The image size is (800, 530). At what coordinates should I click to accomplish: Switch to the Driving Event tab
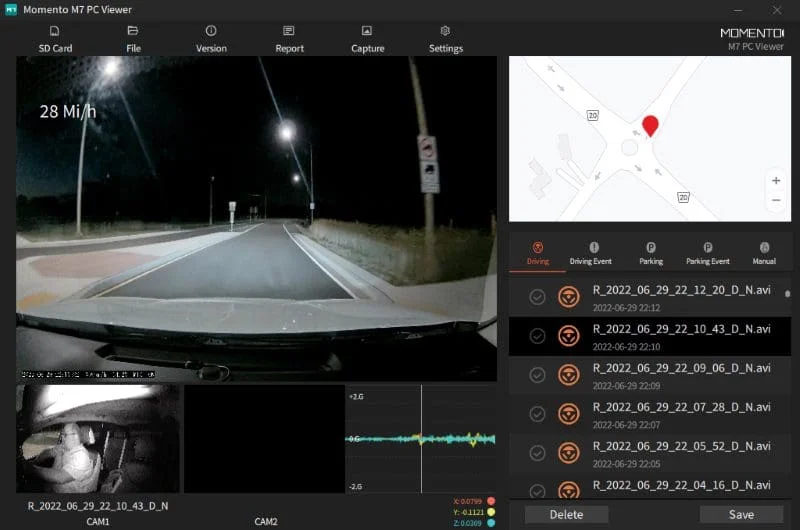point(590,254)
